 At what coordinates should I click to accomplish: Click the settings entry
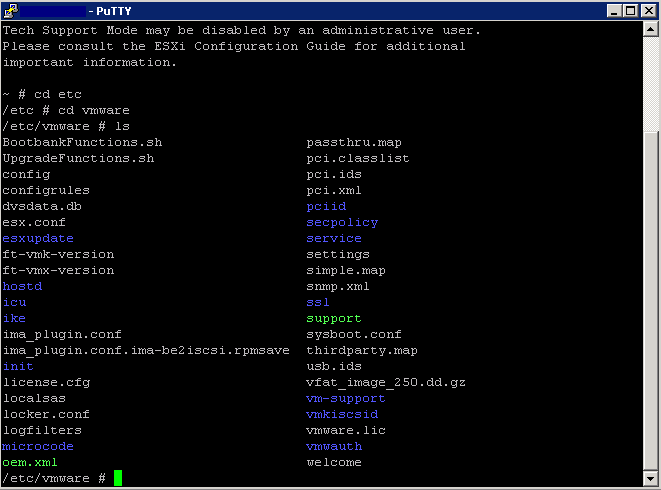[338, 255]
